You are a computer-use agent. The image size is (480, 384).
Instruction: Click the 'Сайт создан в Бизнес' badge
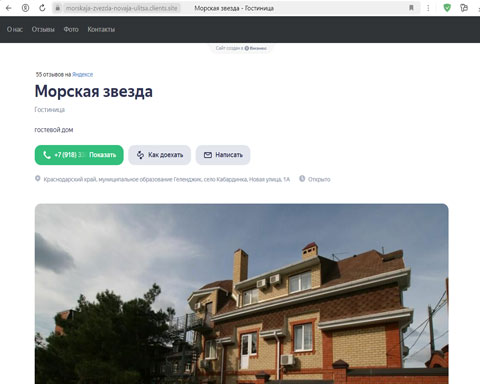(x=241, y=48)
